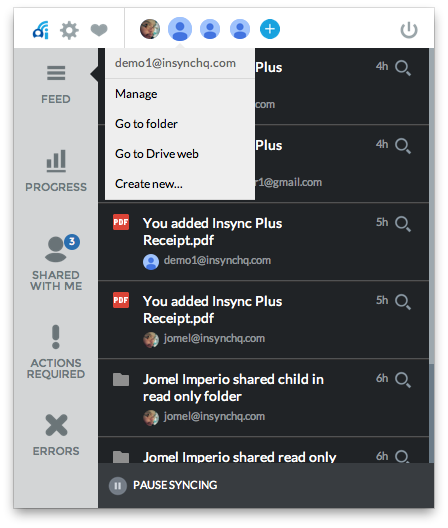This screenshot has width=448, height=528.
Task: Select the jomel account photo avatar
Action: [x=150, y=29]
